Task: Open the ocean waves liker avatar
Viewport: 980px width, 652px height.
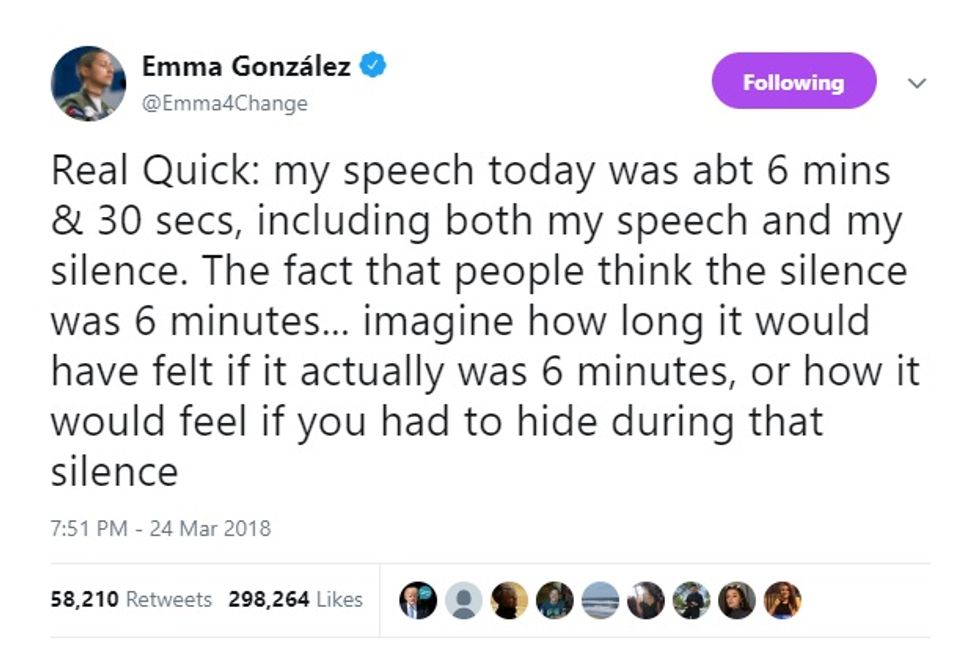Action: pyautogui.click(x=600, y=600)
